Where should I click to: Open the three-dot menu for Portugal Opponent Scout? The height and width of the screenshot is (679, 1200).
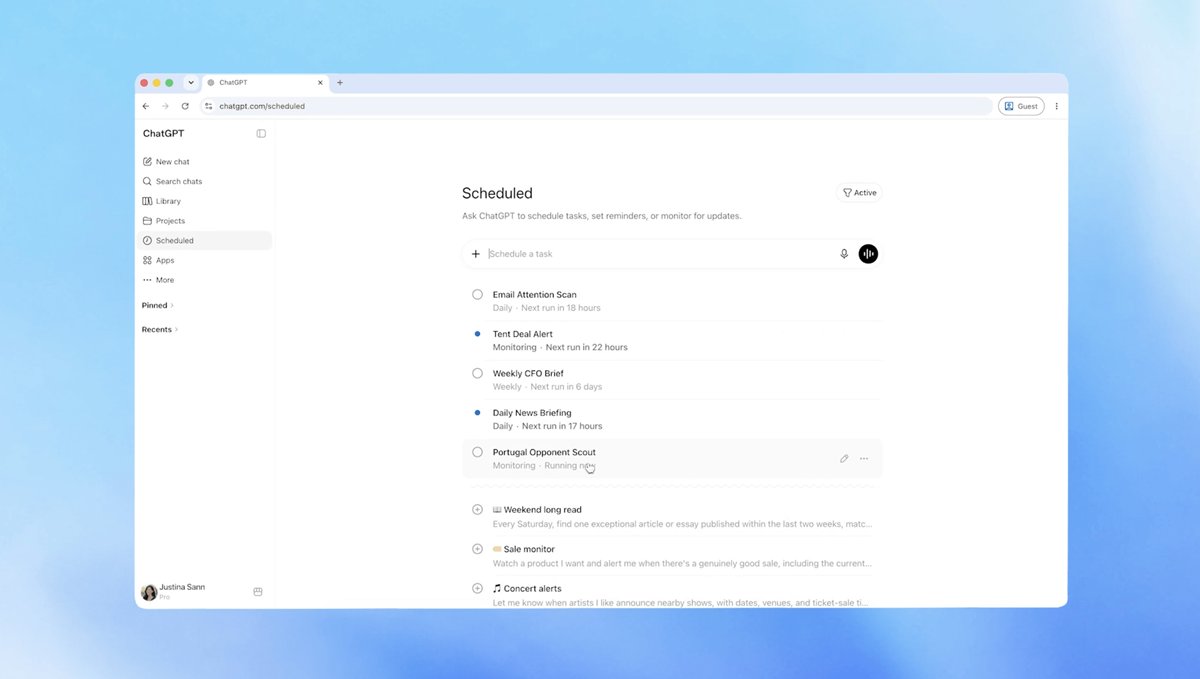[x=864, y=459]
